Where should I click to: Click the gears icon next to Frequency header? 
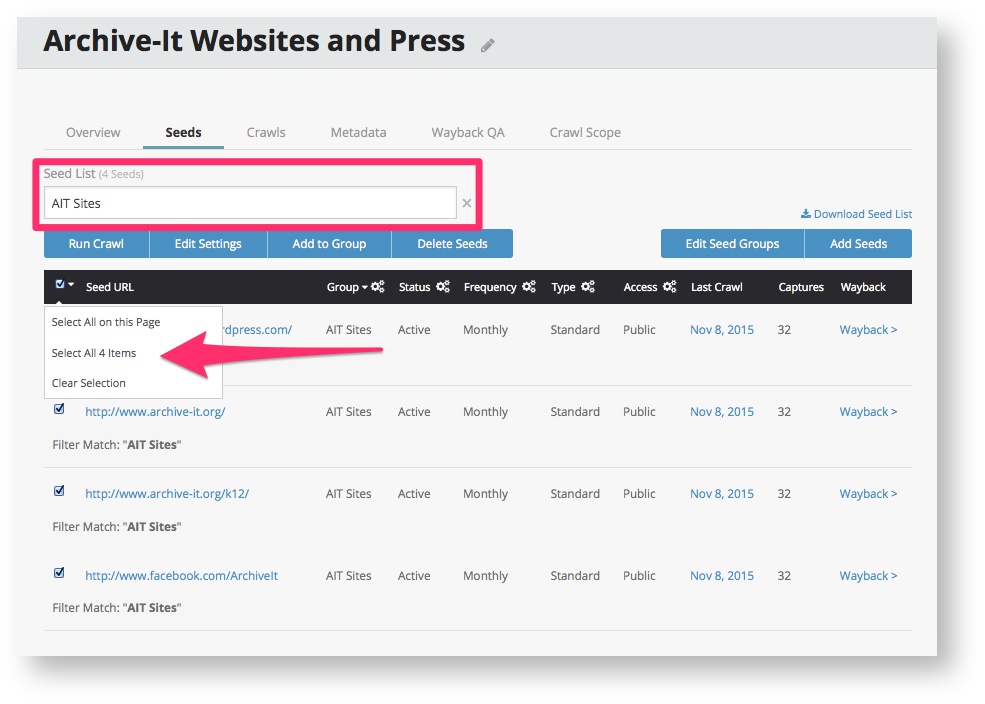tap(529, 287)
